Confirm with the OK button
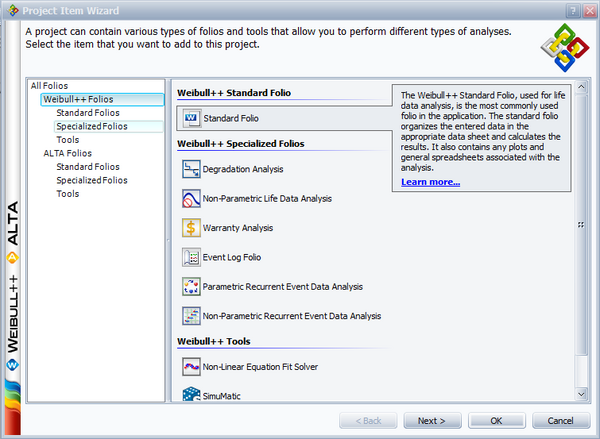The height and width of the screenshot is (439, 600). click(497, 421)
